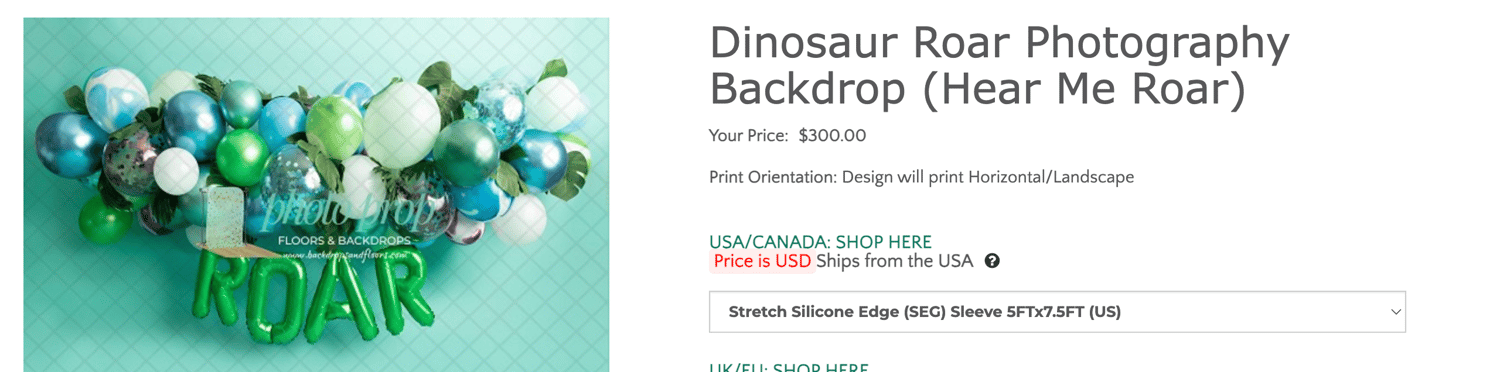Open the Stretch Silicone Edge Sleeve selector
This screenshot has width=1500, height=372.
click(1057, 312)
